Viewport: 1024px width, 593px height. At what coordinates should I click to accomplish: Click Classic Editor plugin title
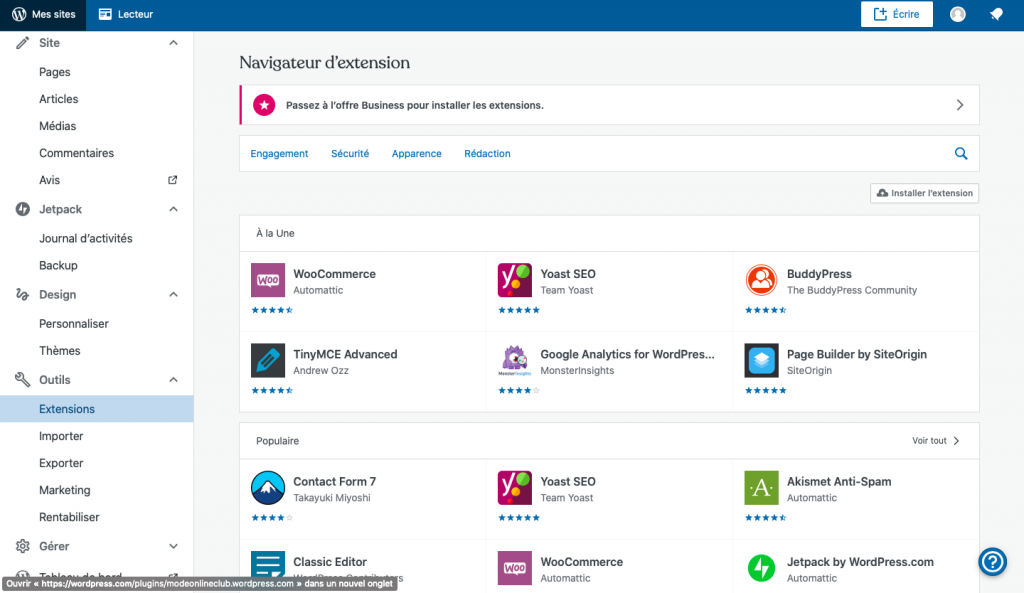tap(330, 562)
